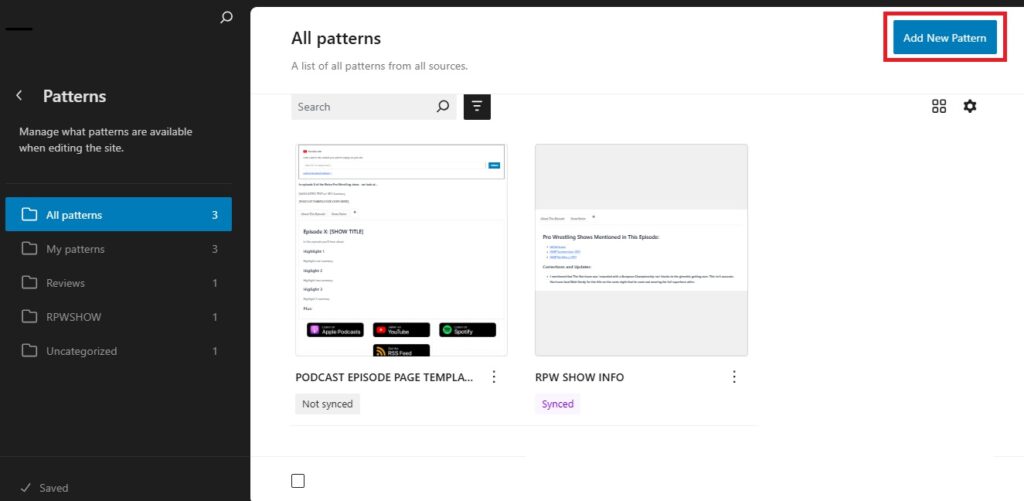
Task: Open actions menu for RPW Show Info
Action: pos(734,377)
